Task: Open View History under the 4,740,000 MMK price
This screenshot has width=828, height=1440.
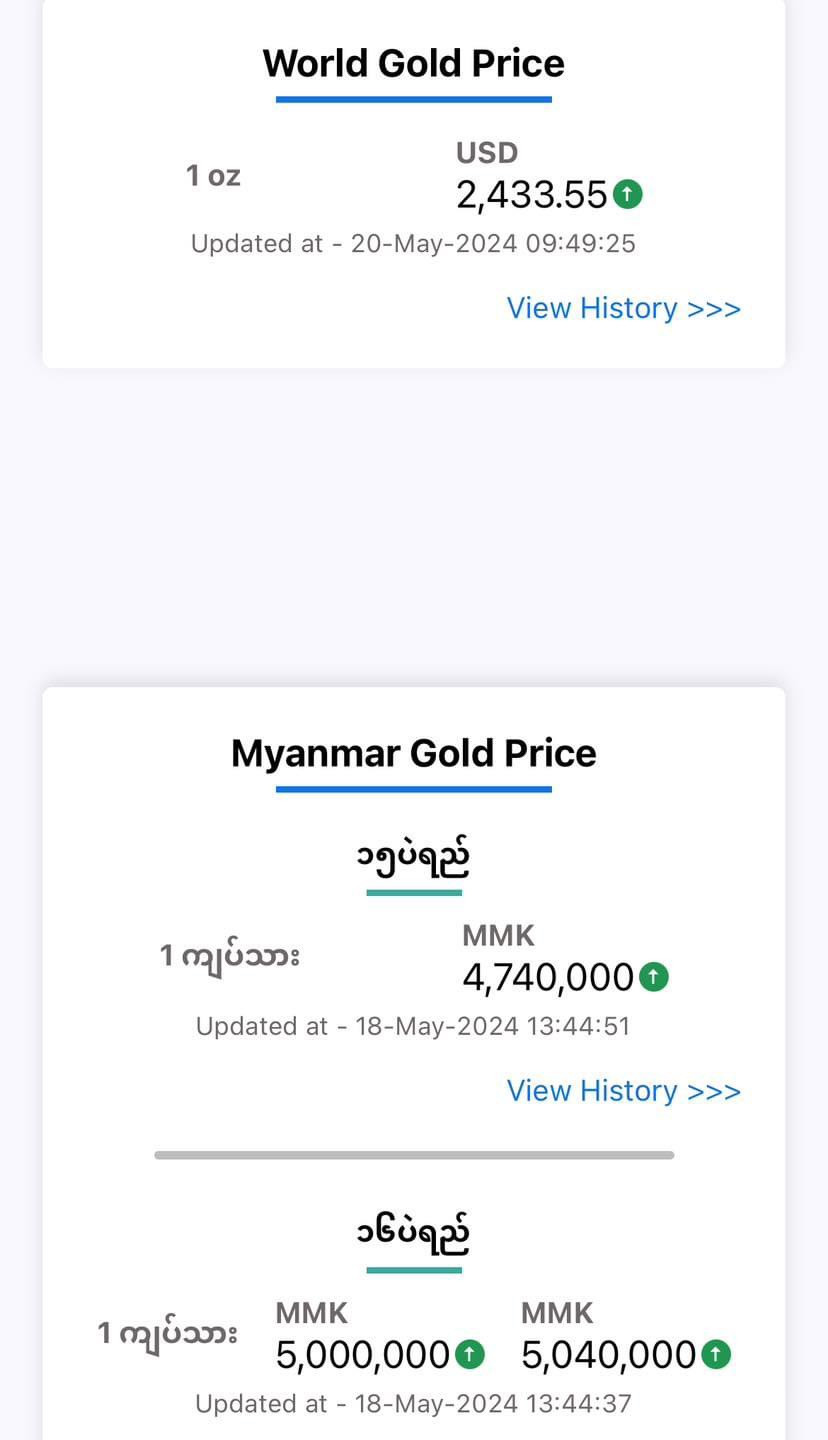Action: click(x=623, y=1090)
